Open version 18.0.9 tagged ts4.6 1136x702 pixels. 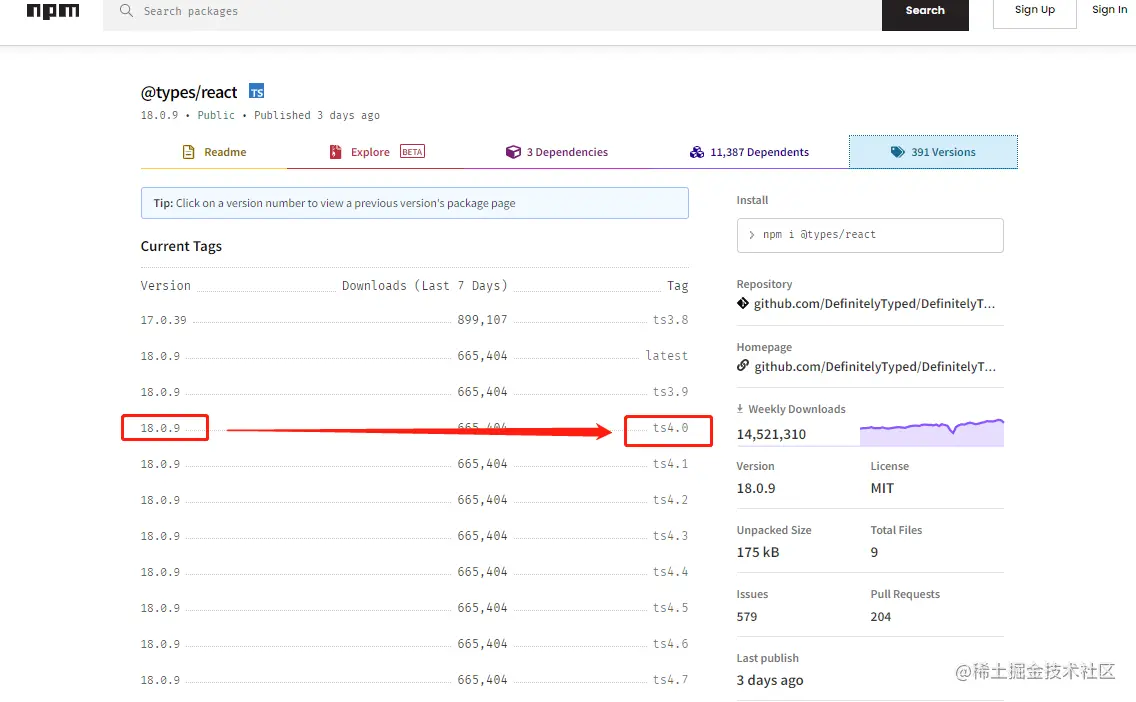click(160, 644)
